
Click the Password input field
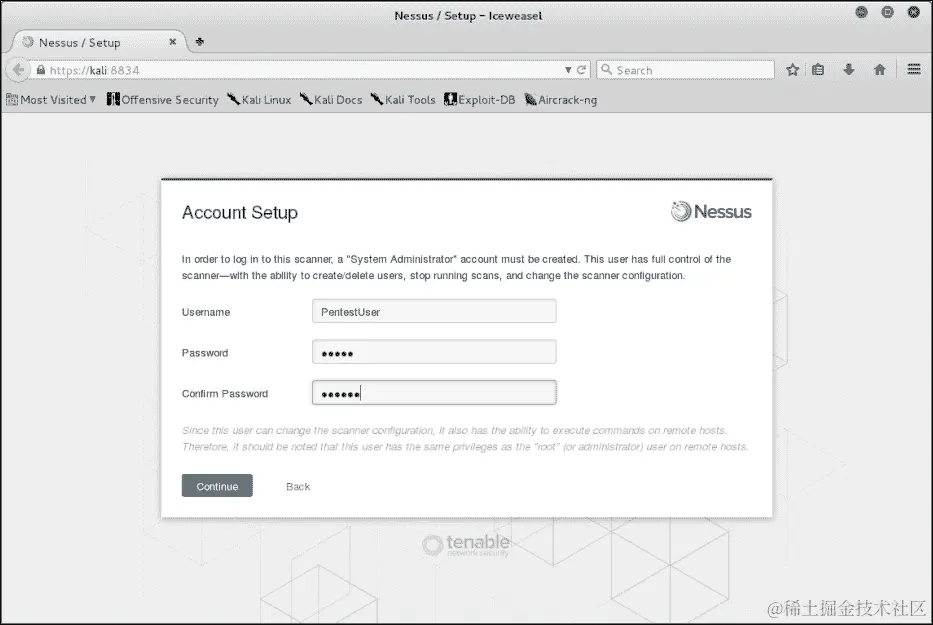tap(434, 352)
